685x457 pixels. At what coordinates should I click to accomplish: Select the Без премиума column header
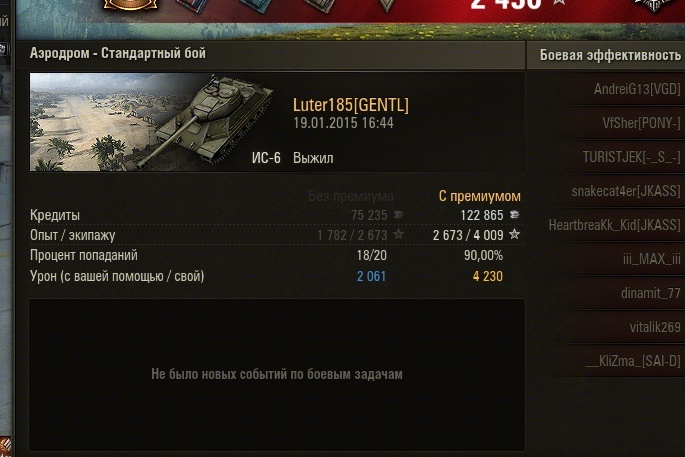[x=351, y=196]
